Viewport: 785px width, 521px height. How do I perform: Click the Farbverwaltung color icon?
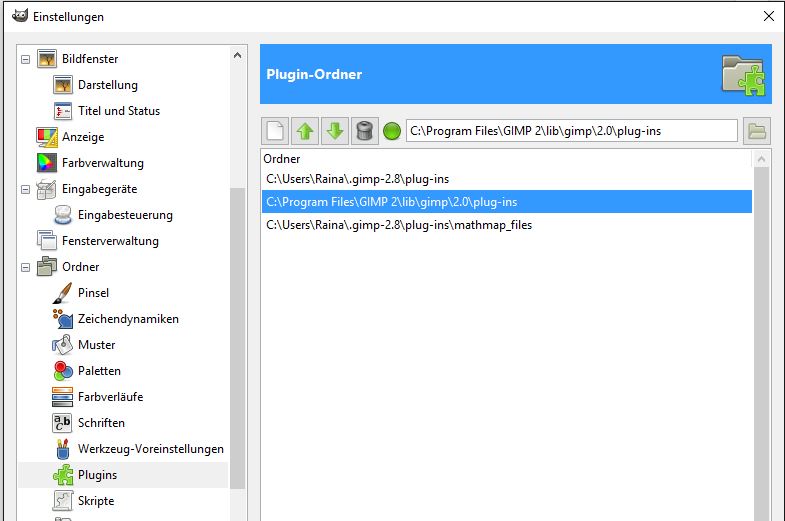(47, 163)
